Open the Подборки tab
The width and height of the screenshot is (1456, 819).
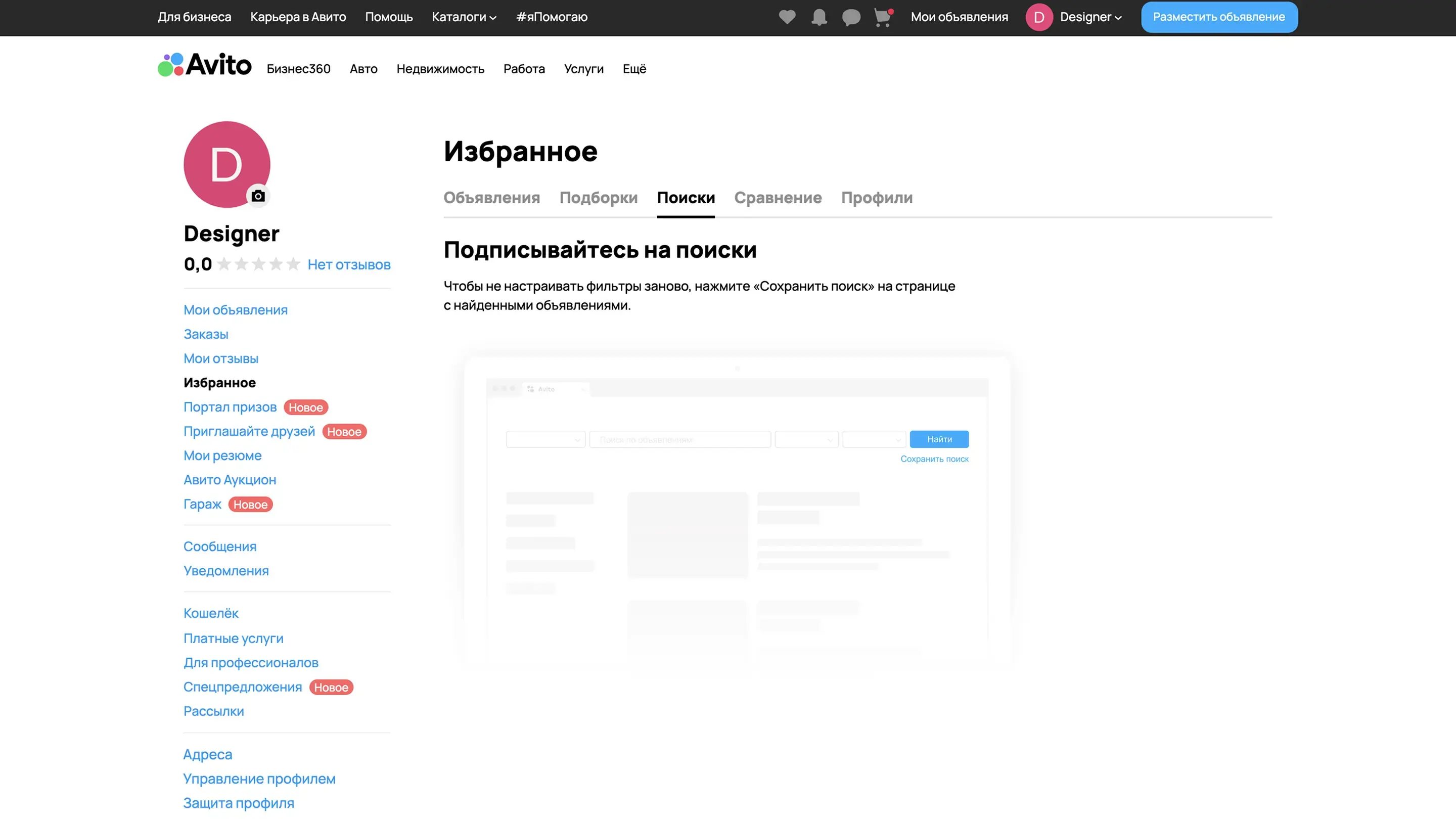click(x=598, y=198)
